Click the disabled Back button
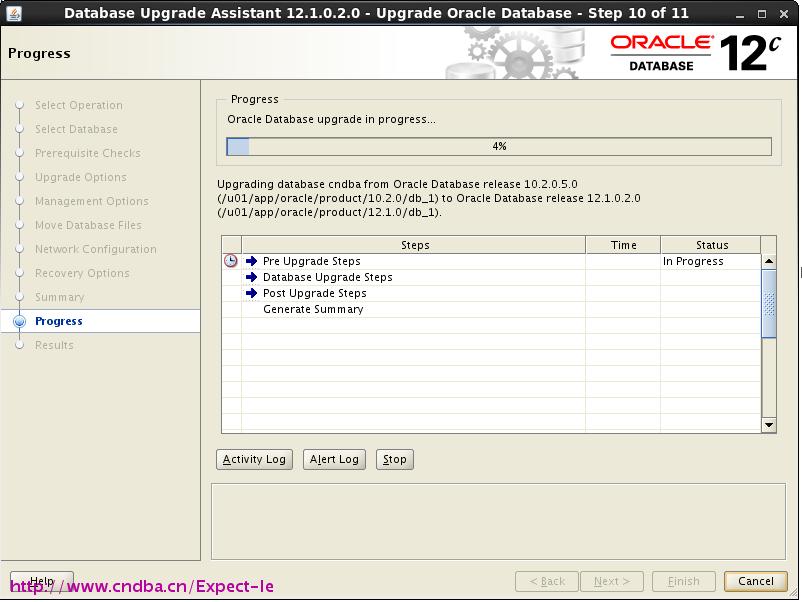 pyautogui.click(x=547, y=581)
